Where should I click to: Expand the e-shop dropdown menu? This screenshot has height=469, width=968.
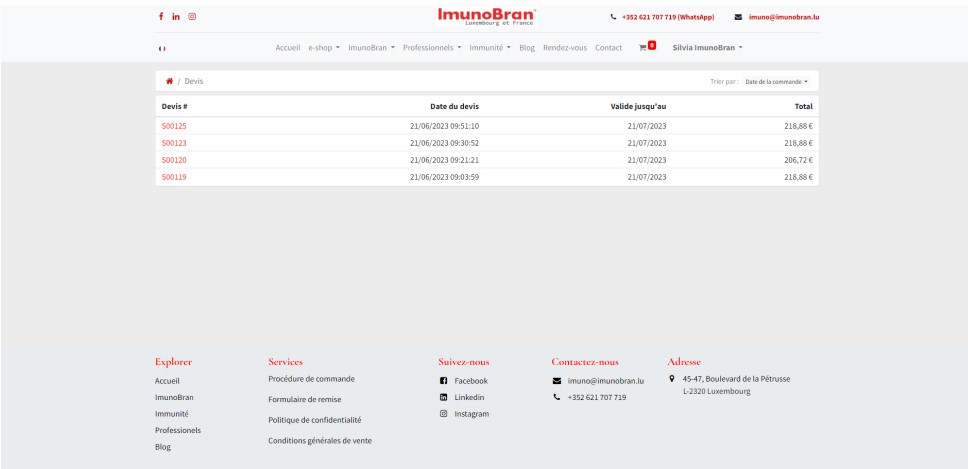coord(322,48)
